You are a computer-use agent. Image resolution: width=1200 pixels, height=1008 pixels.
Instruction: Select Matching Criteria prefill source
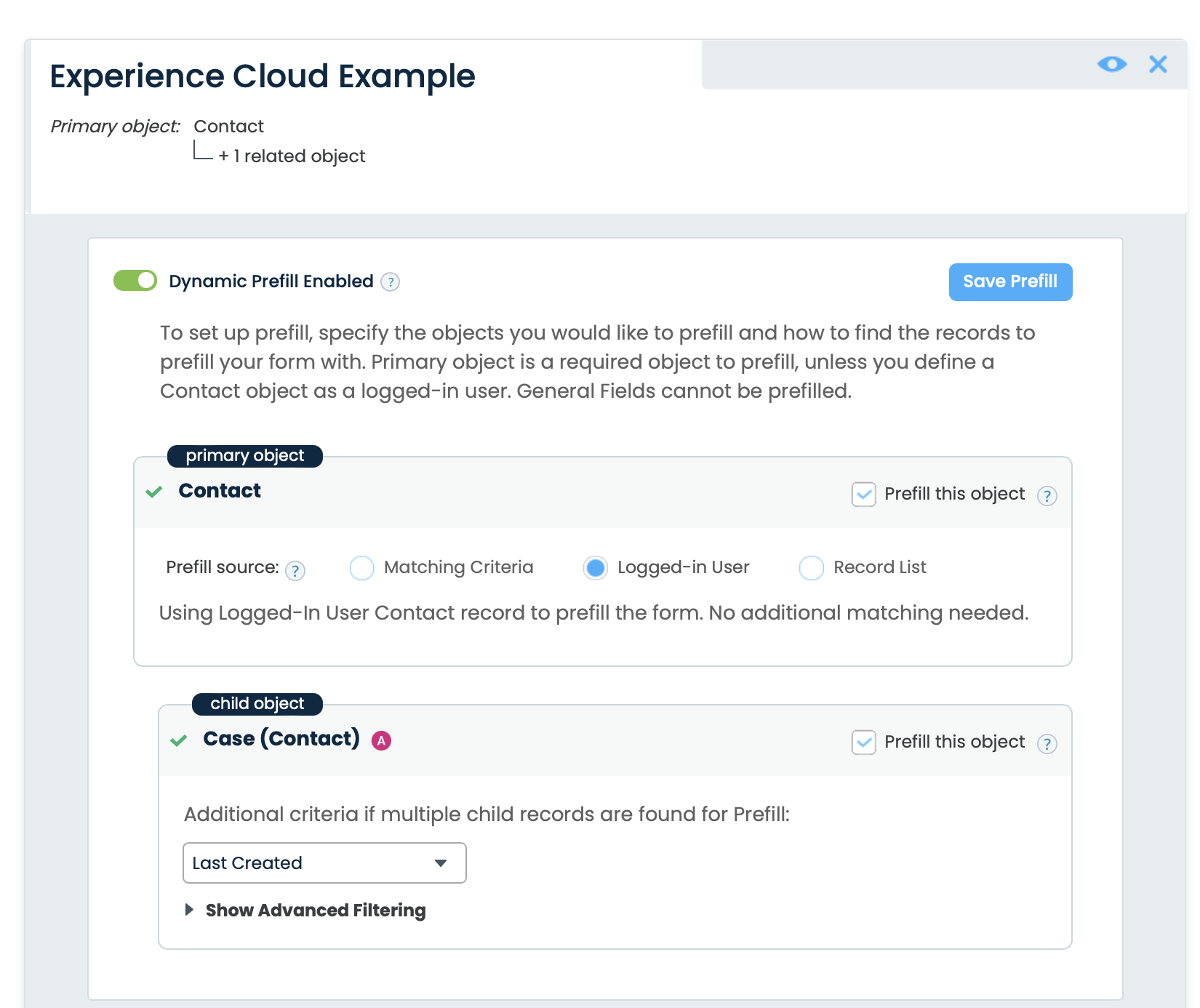[362, 568]
